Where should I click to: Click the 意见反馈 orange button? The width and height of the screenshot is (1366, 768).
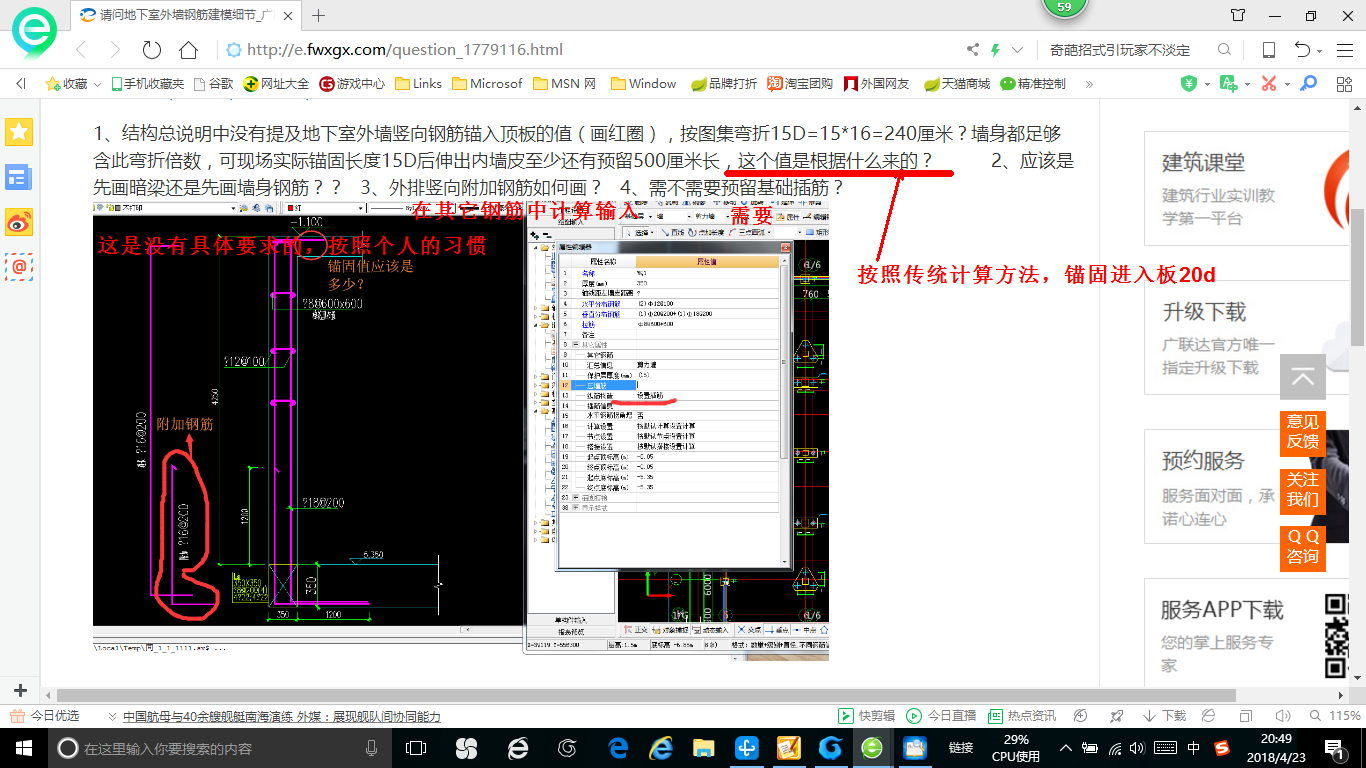coord(1302,432)
